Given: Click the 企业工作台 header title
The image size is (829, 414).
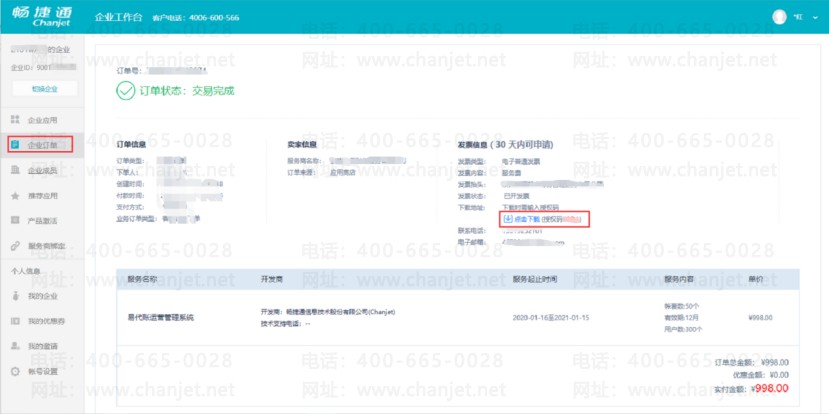Looking at the screenshot, I should (x=119, y=17).
